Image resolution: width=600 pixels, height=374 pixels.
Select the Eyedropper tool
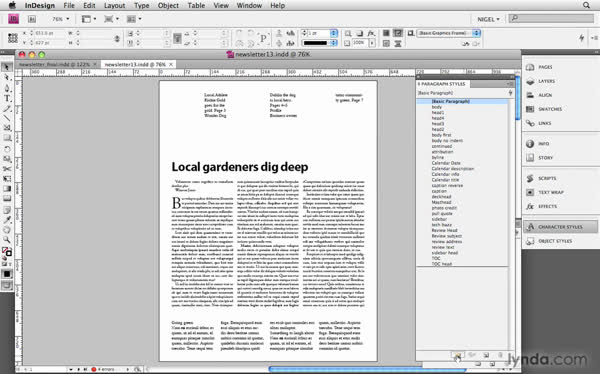(7, 219)
